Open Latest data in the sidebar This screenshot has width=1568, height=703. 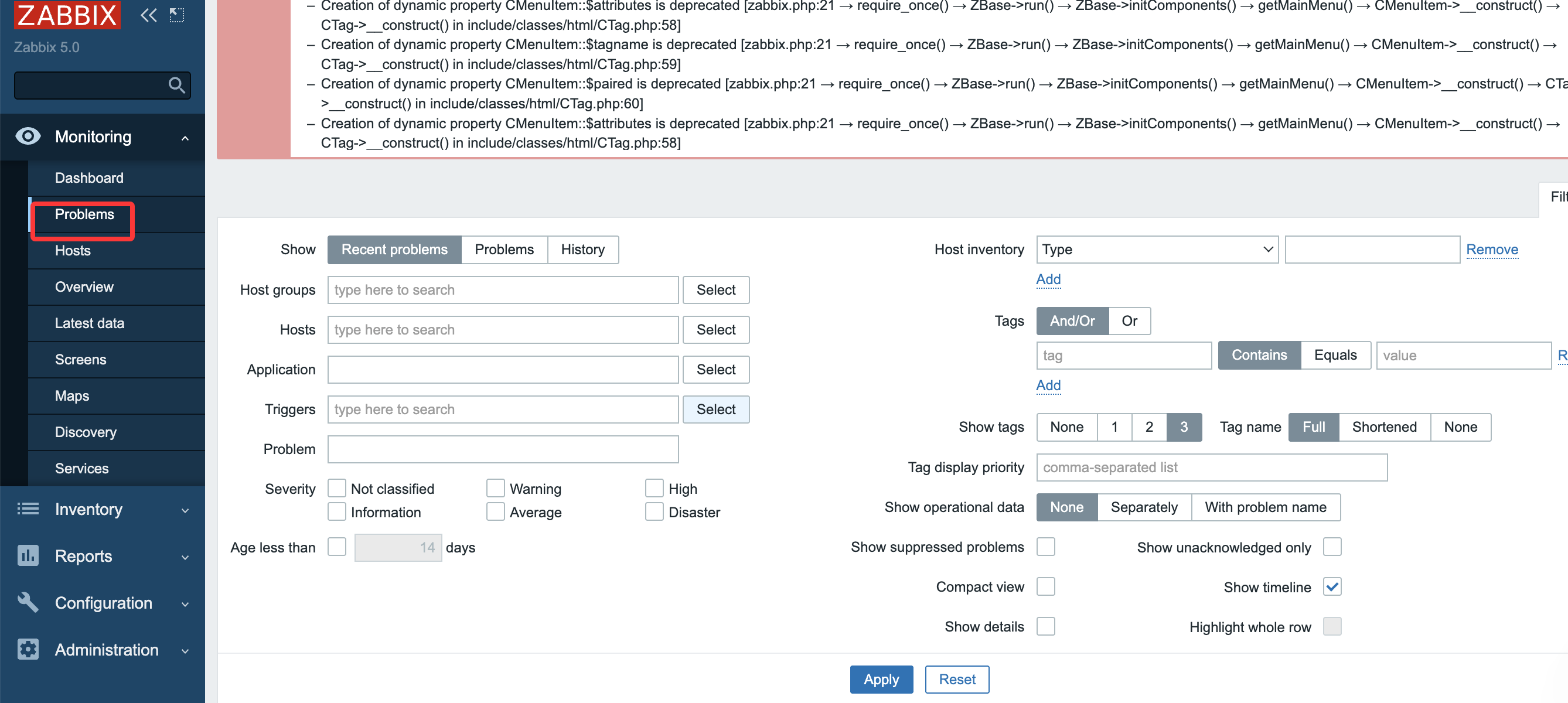(x=90, y=323)
